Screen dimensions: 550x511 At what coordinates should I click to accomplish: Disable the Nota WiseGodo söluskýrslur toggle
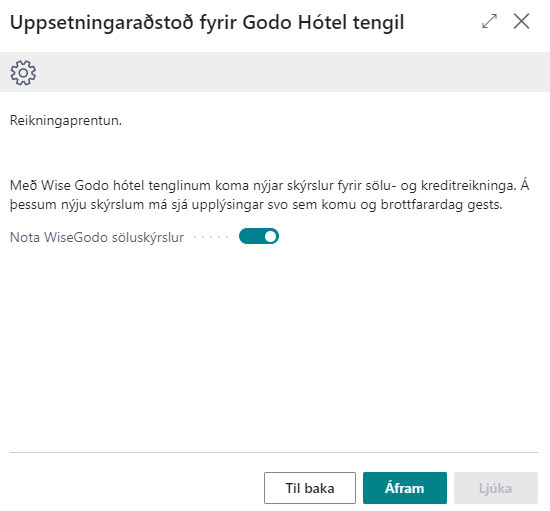tap(259, 236)
